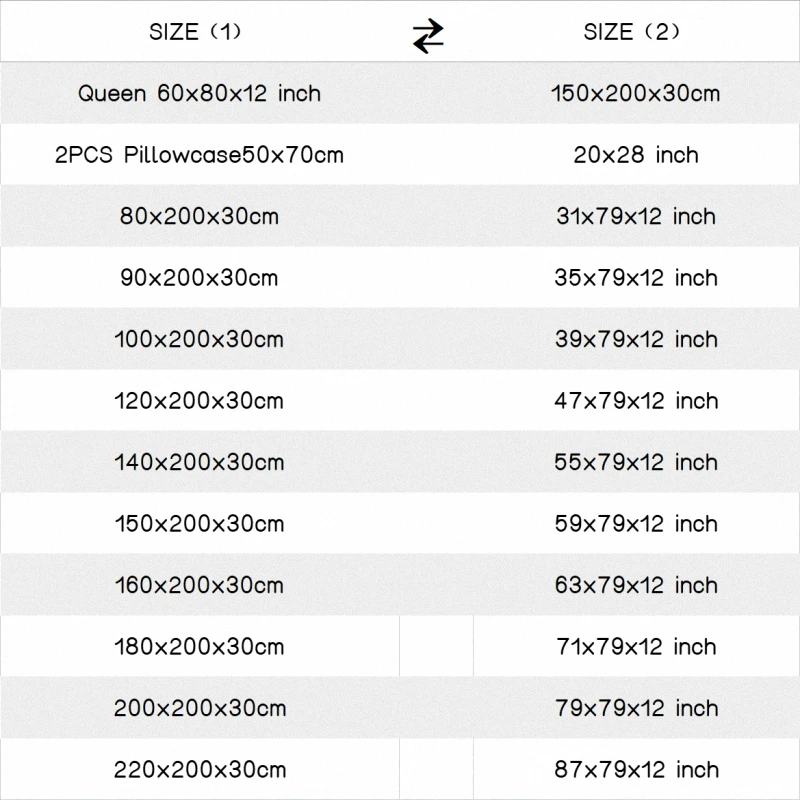The height and width of the screenshot is (800, 800).
Task: Pick the 90x200x30cm size option
Action: pos(200,278)
